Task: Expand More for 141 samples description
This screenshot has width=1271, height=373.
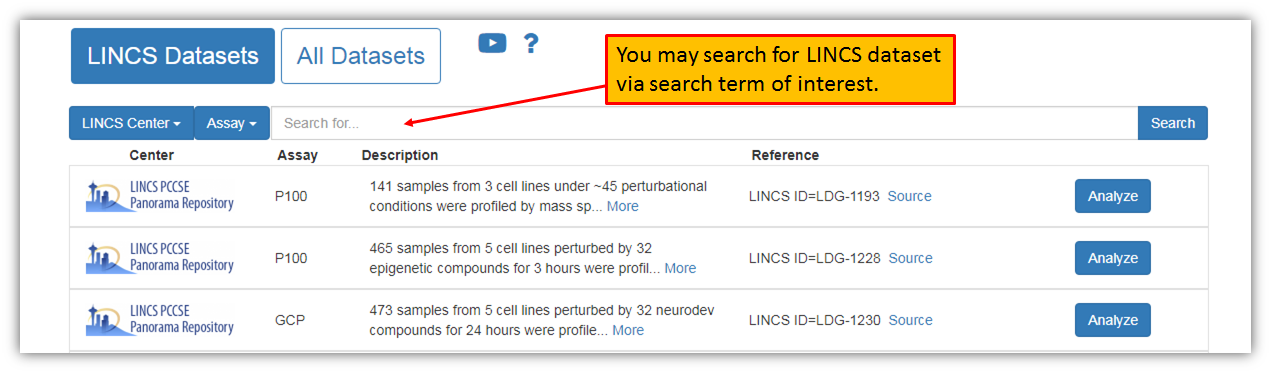Action: click(x=622, y=206)
